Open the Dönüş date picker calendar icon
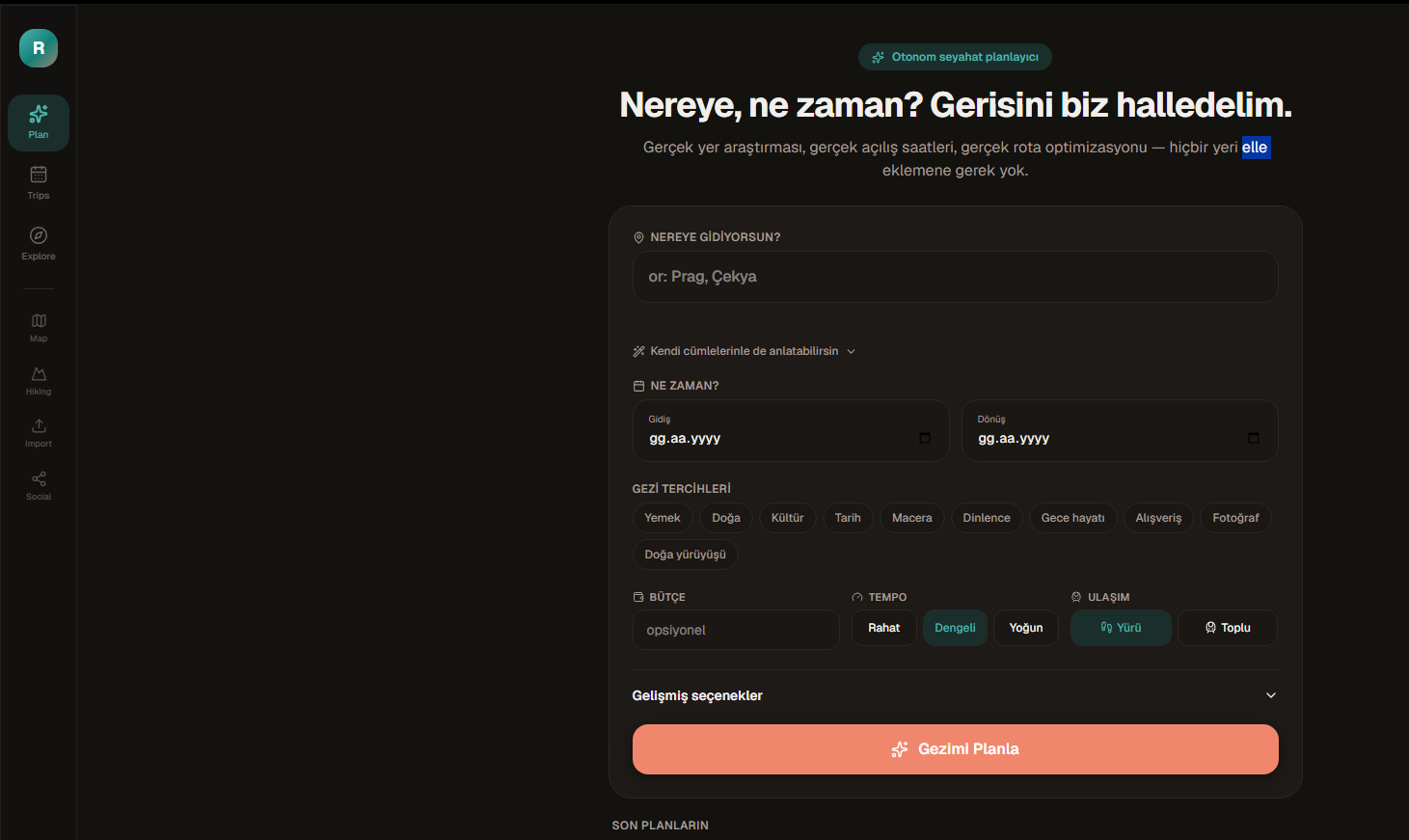Screen dimensions: 1409x840 click(1254, 438)
